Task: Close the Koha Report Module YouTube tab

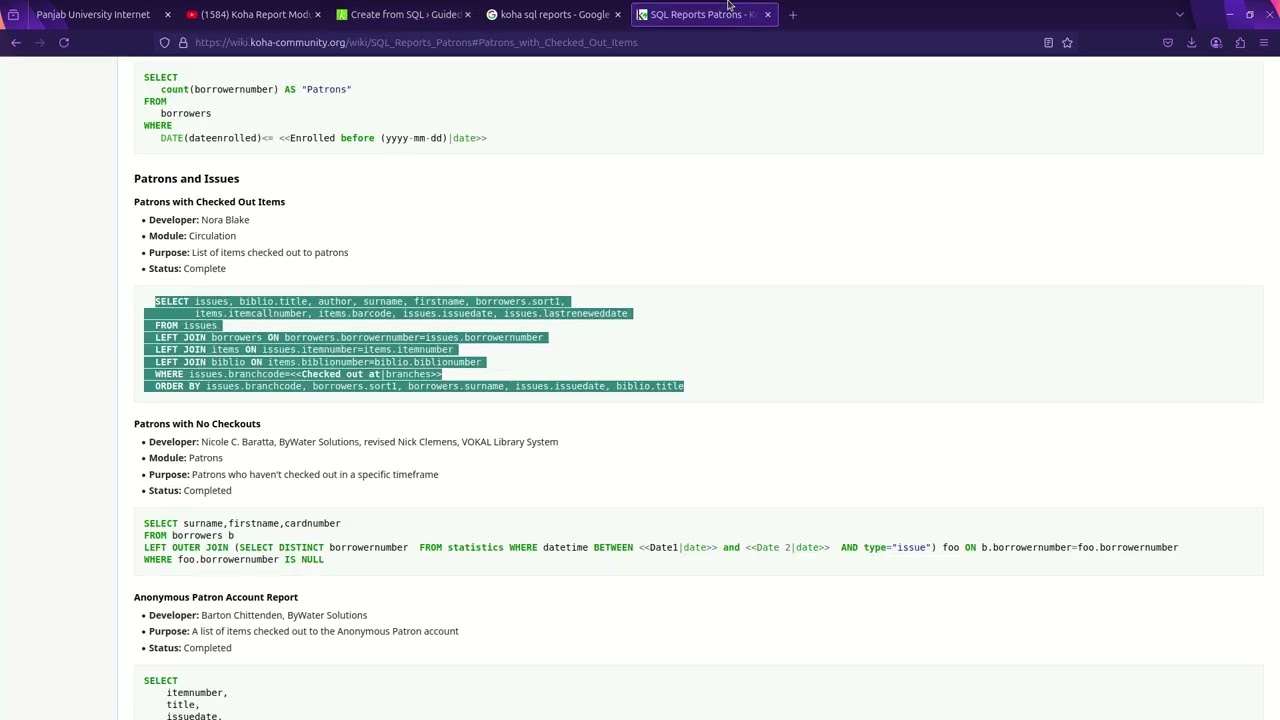Action: coord(317,15)
